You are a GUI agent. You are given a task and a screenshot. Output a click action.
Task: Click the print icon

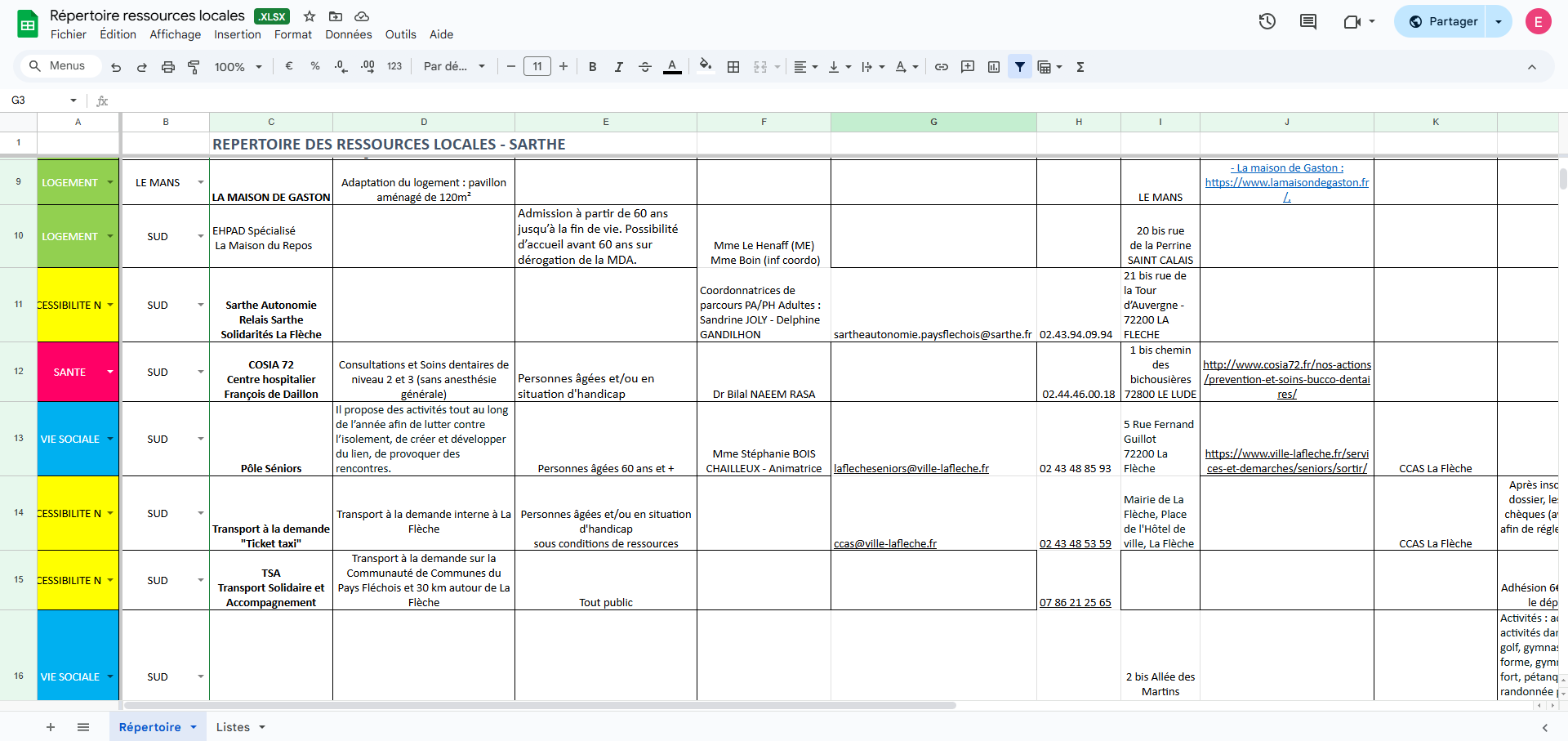point(168,67)
